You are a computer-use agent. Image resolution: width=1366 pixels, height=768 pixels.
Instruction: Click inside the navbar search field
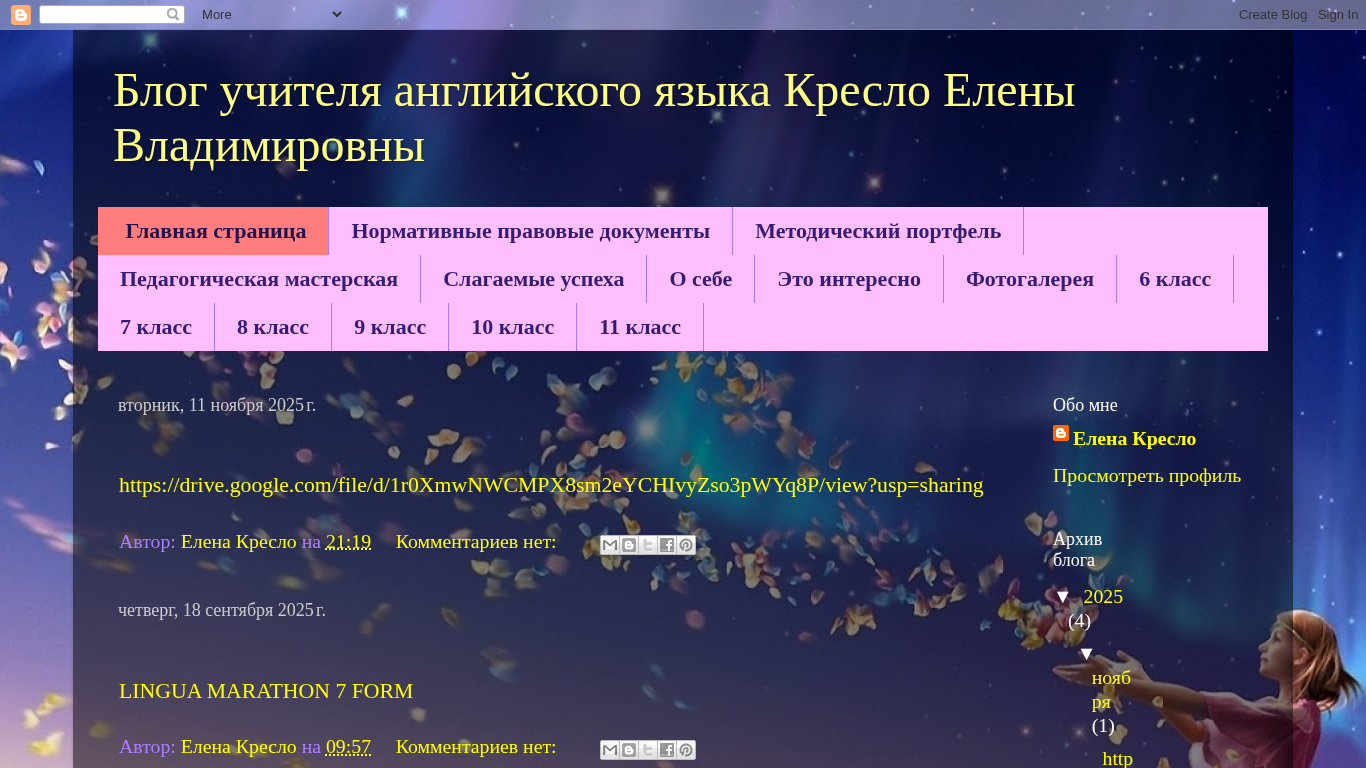[x=102, y=15]
